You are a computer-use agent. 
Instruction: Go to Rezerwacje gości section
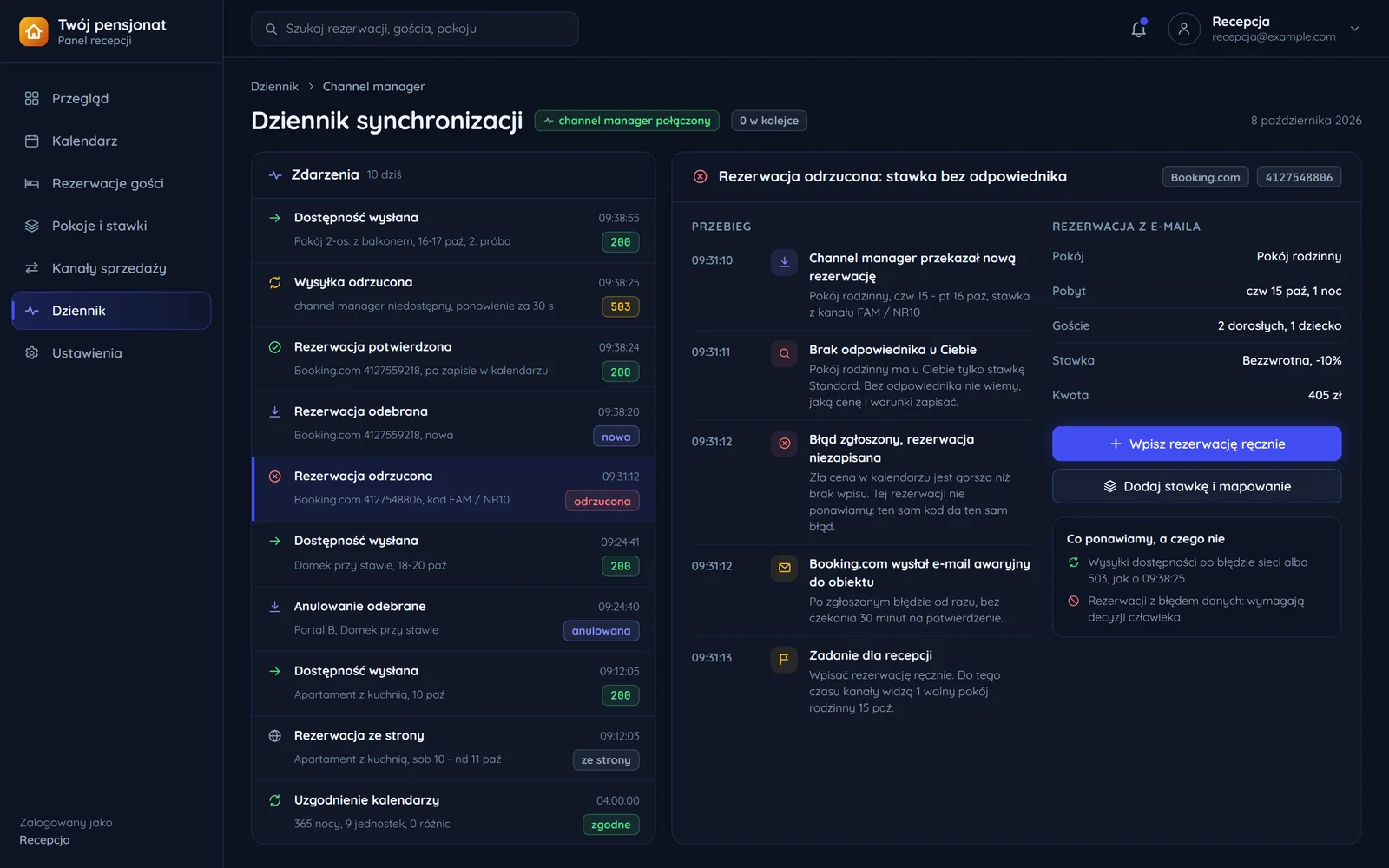pos(111,183)
